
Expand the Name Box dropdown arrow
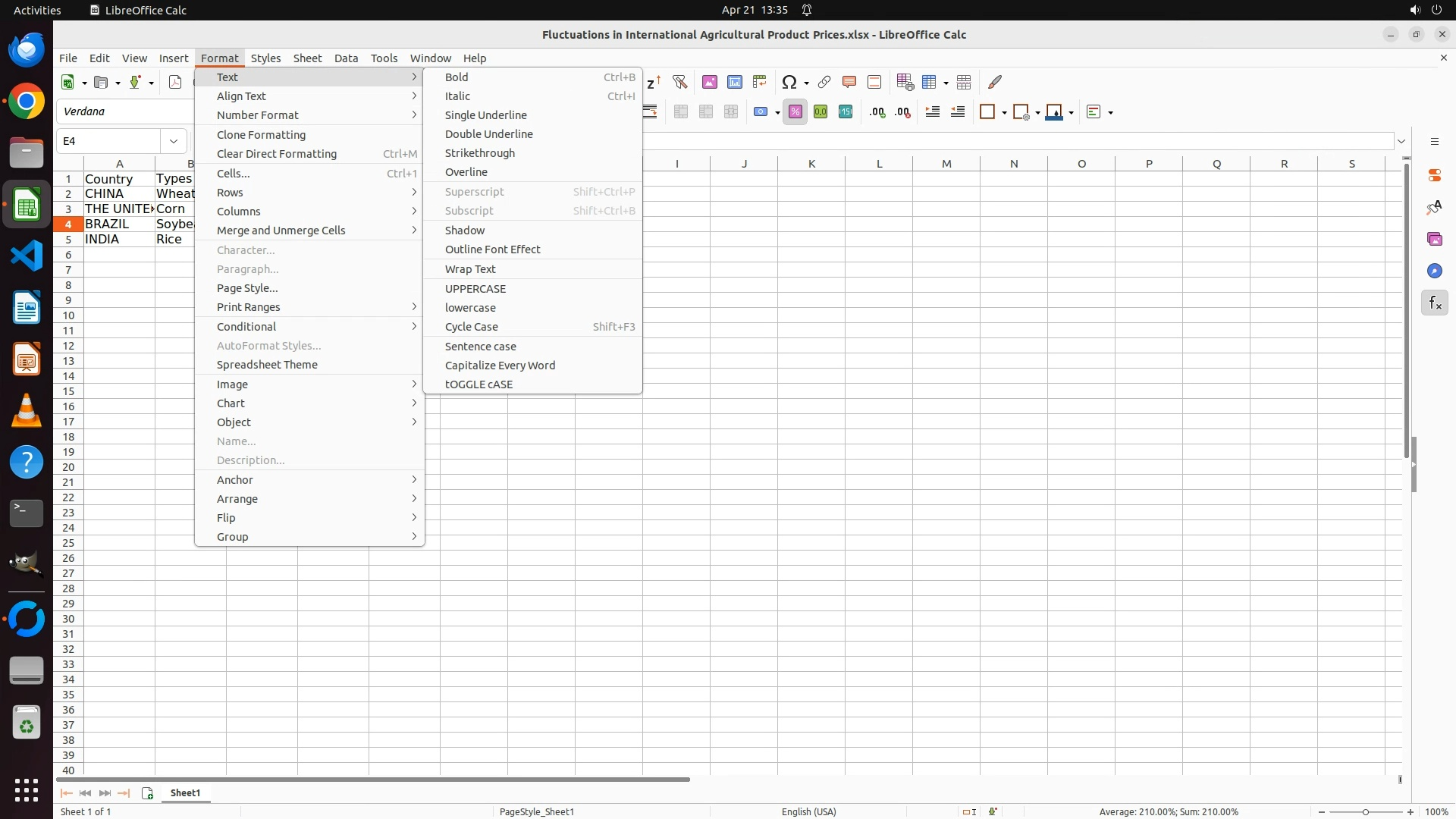click(174, 141)
